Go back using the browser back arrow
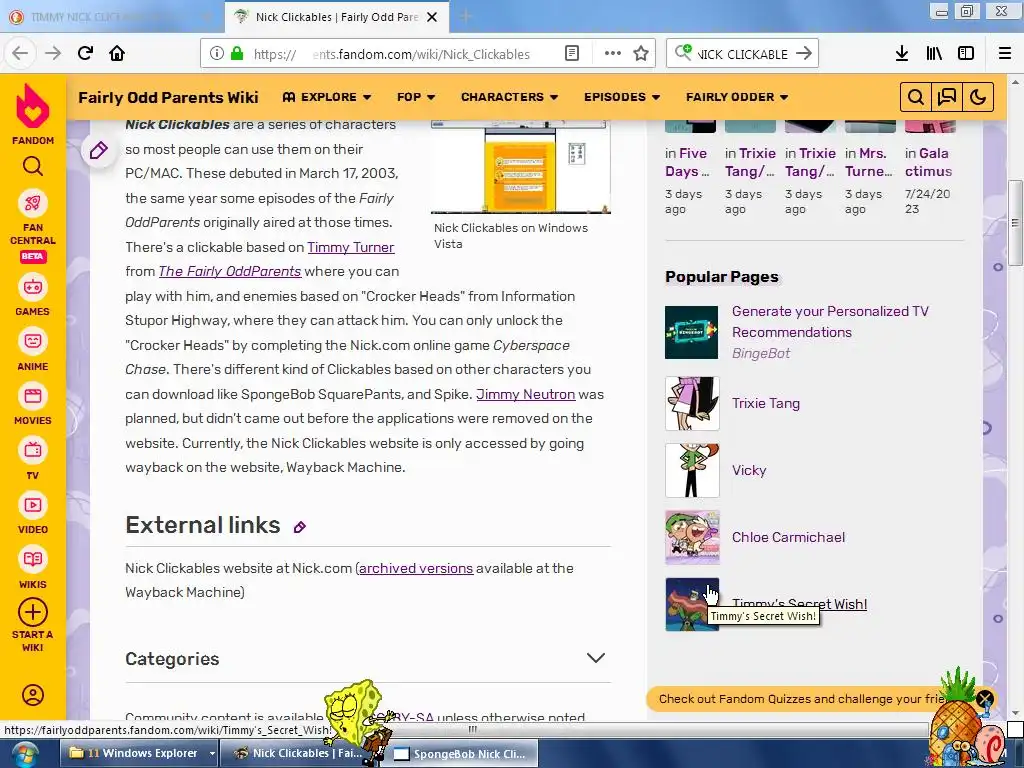The image size is (1024, 768). click(x=20, y=53)
